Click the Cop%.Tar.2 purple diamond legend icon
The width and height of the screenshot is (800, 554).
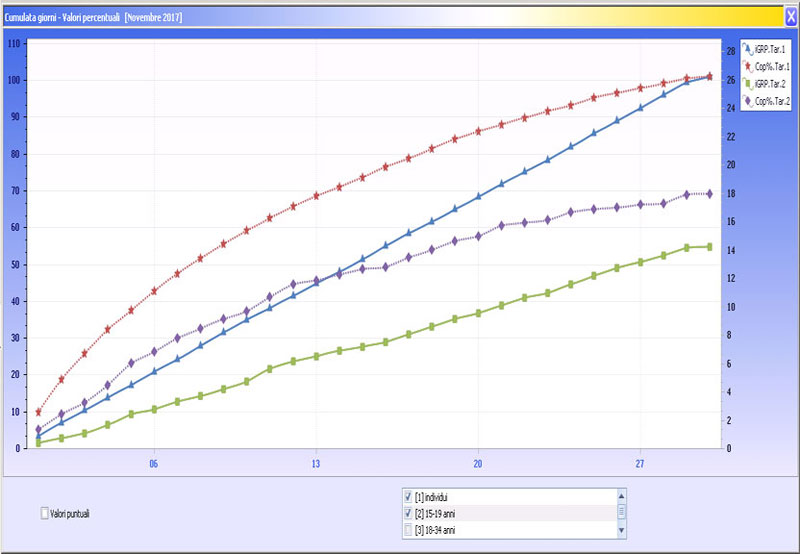point(749,101)
